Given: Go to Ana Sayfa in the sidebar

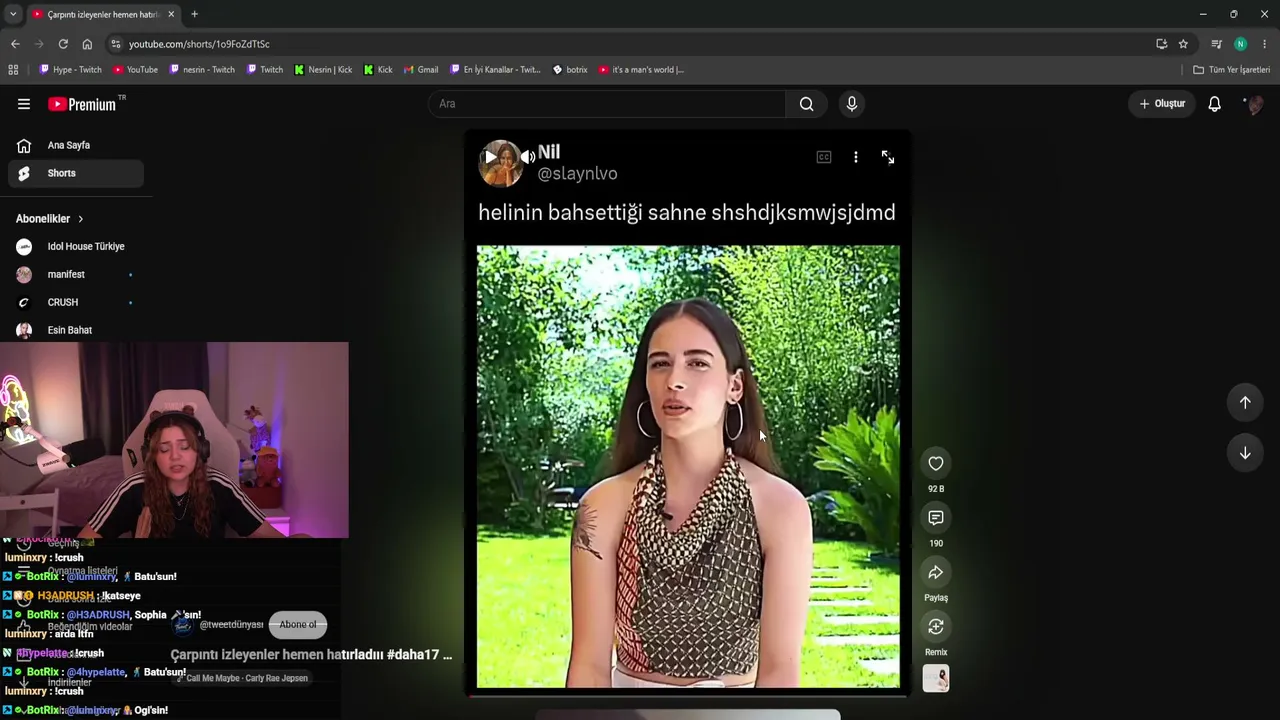Looking at the screenshot, I should [76, 145].
